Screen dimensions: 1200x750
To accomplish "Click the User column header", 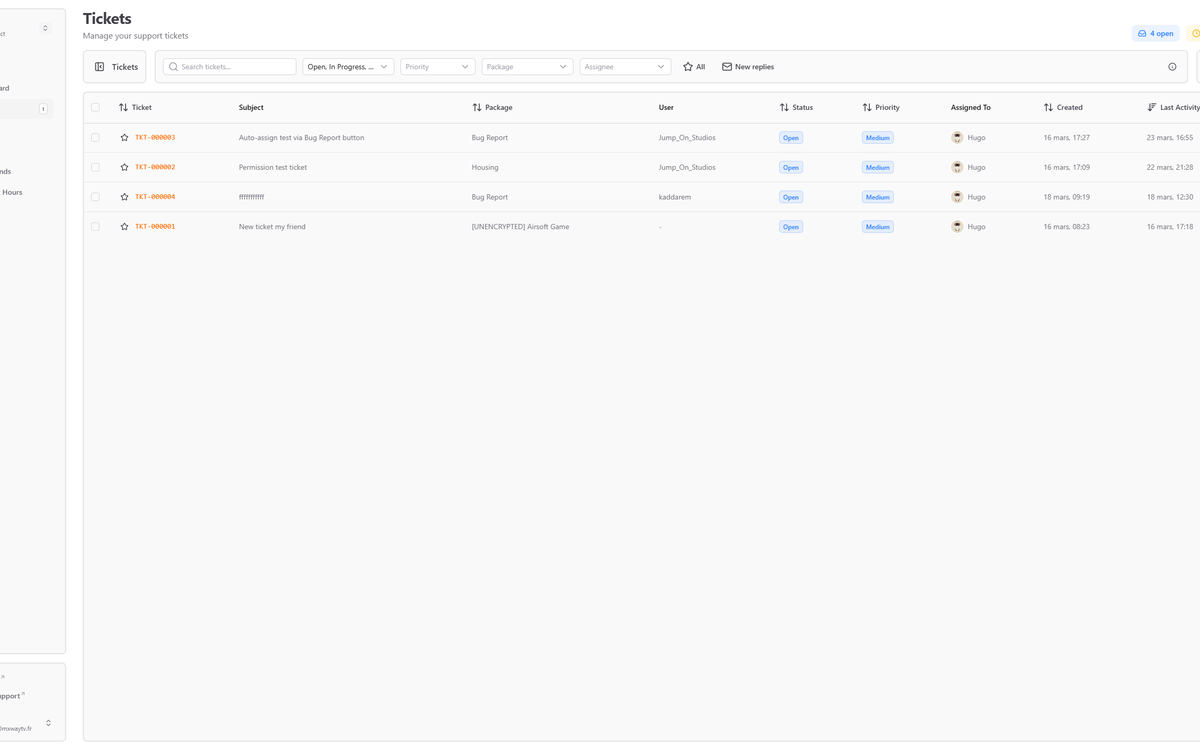I will (666, 107).
